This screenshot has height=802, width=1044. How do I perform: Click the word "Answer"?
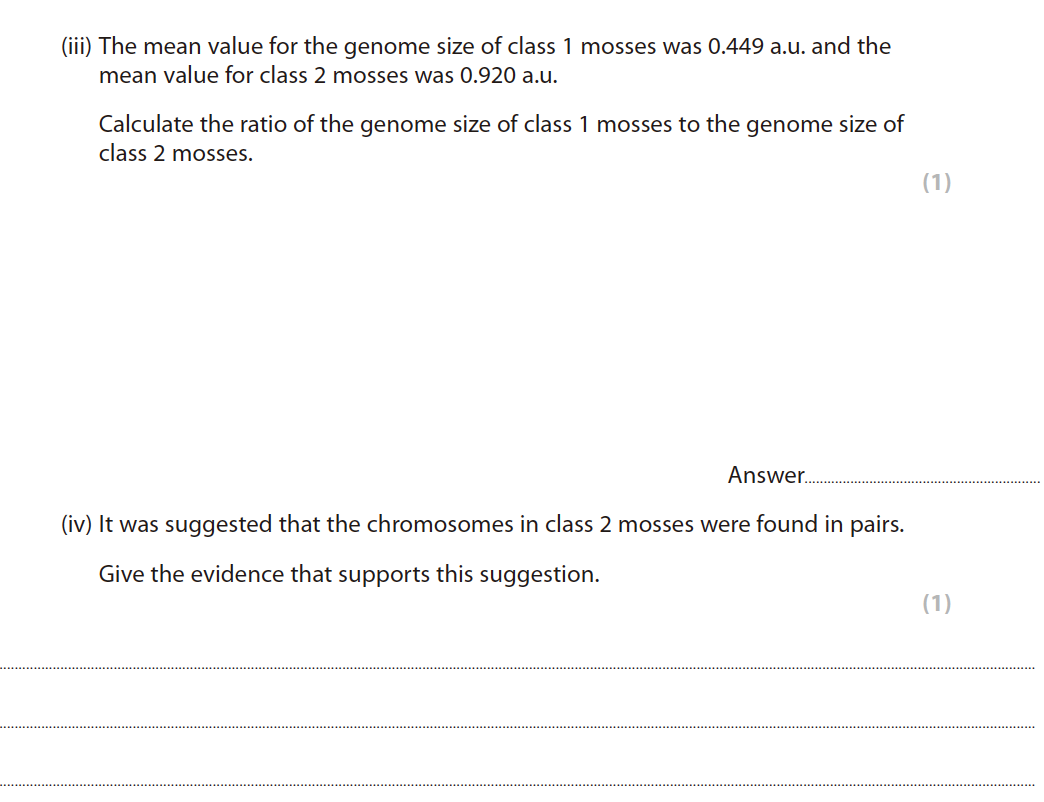[x=766, y=475]
